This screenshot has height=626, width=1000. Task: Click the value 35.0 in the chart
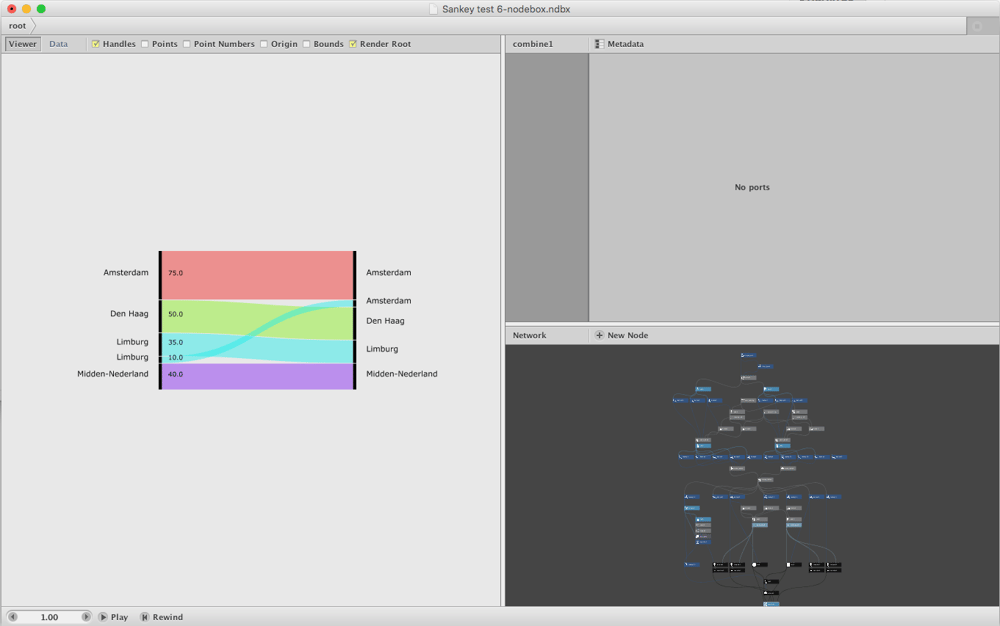(175, 342)
